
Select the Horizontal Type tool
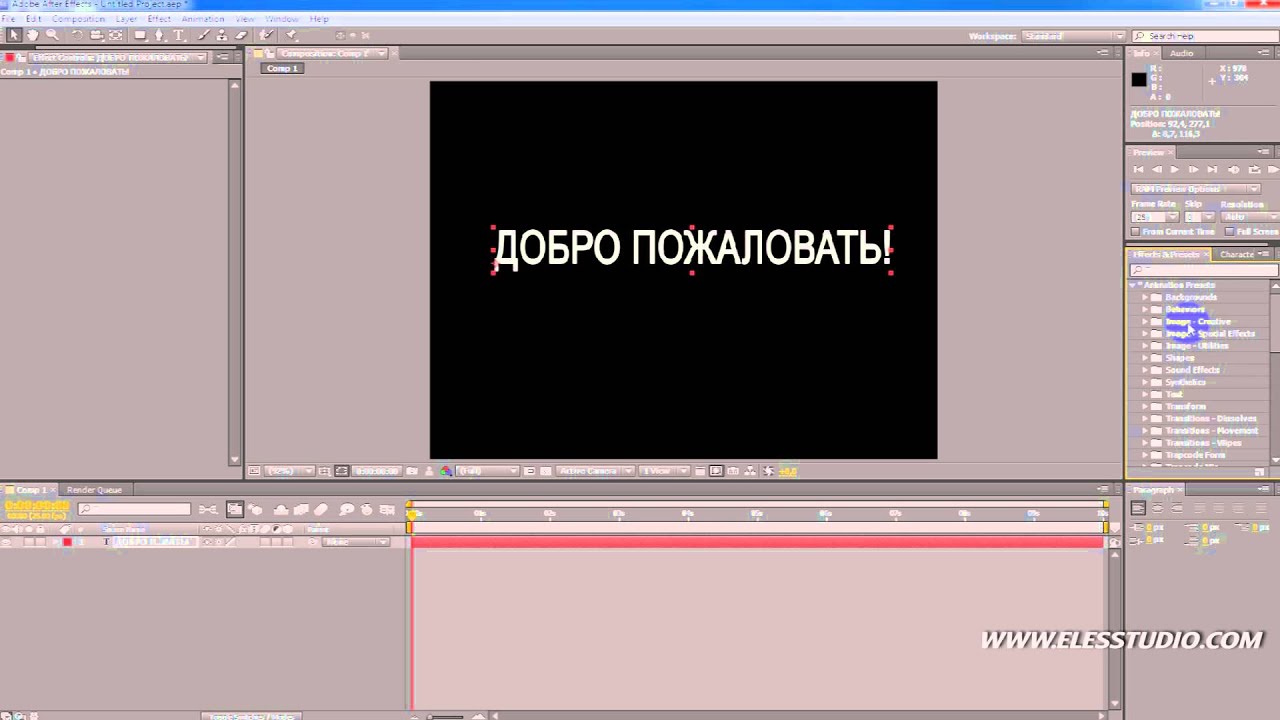click(179, 35)
